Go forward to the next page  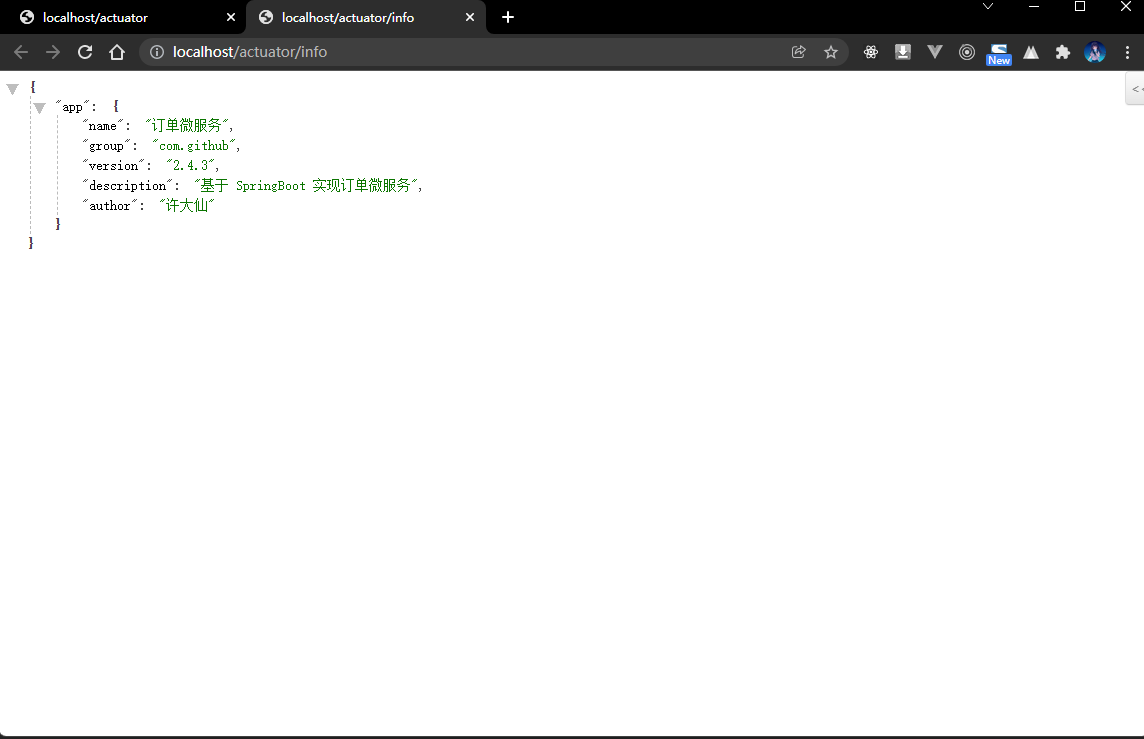tap(53, 52)
